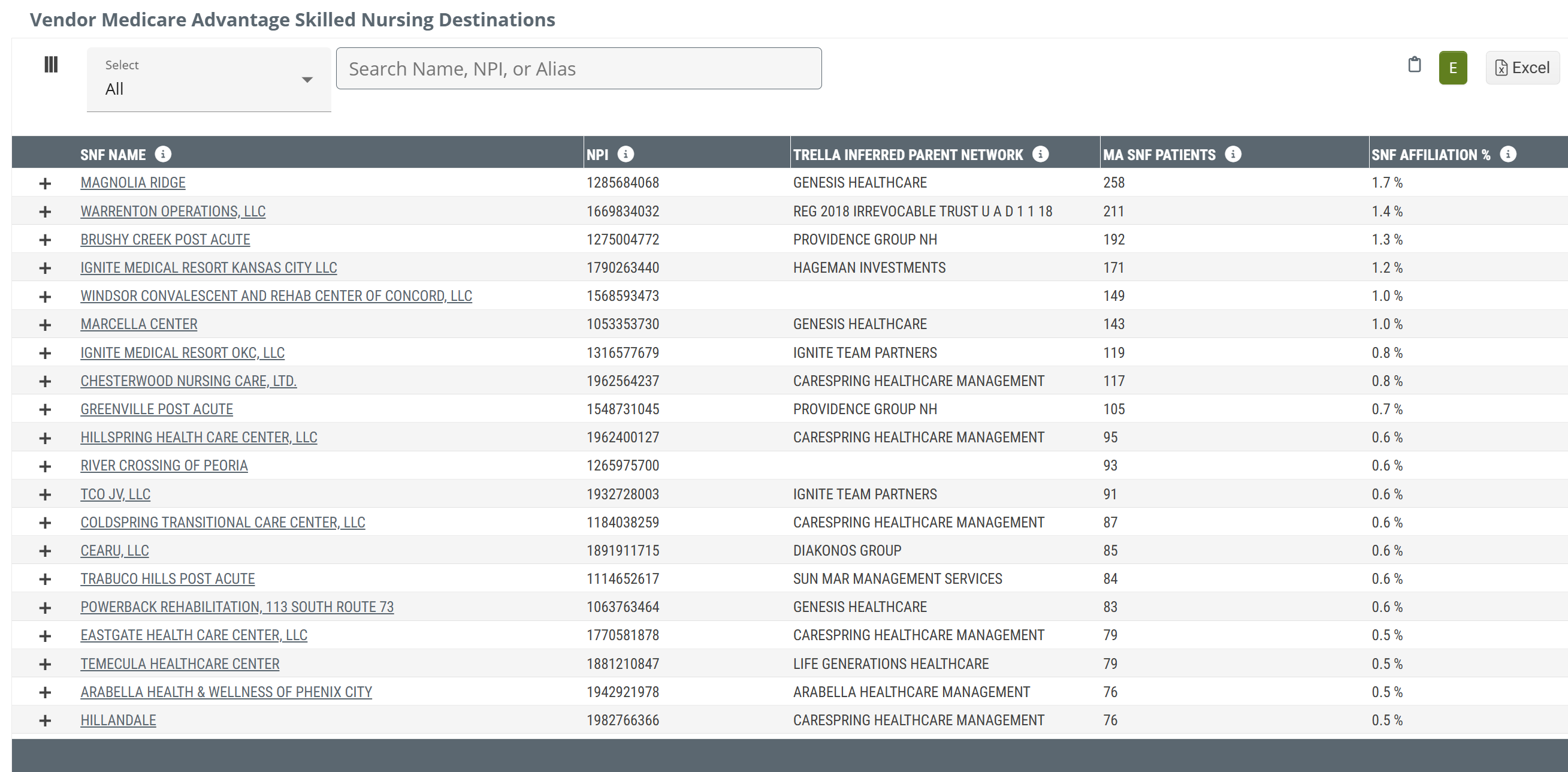Expand the MARCELLA CENTER row
This screenshot has height=772, width=1568.
[x=45, y=324]
